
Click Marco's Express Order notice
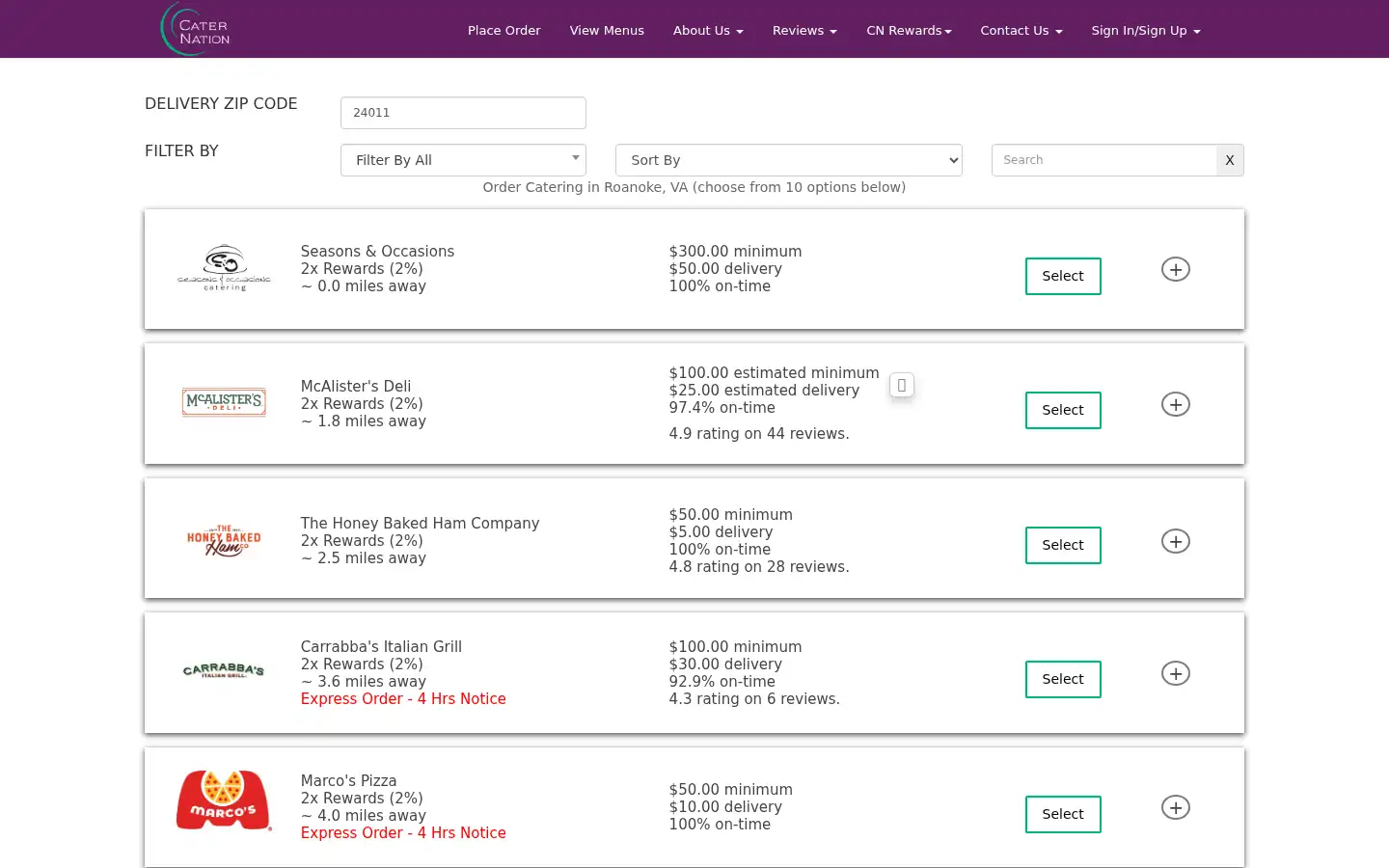coord(403,833)
